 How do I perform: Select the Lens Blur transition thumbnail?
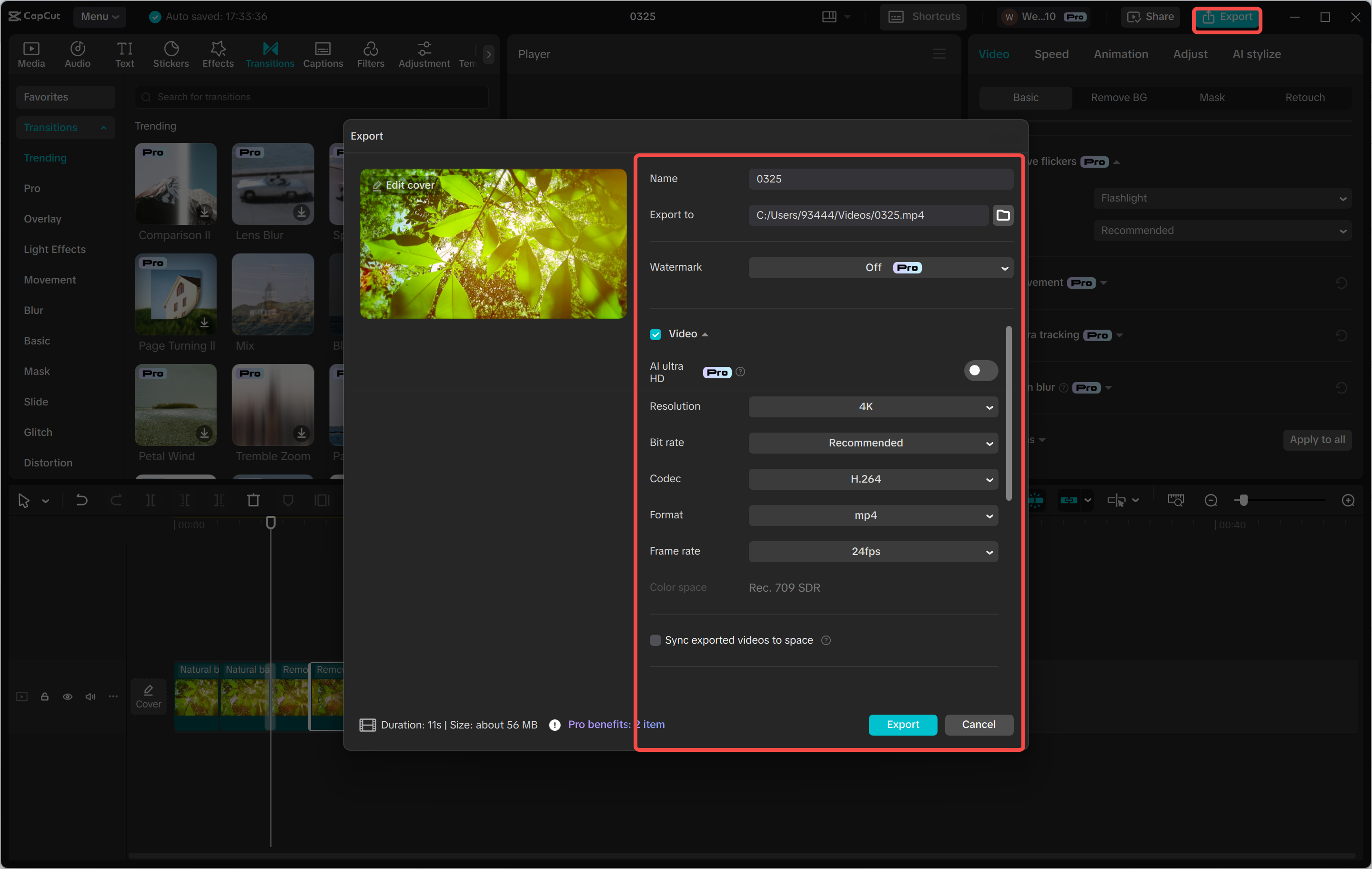click(x=272, y=183)
